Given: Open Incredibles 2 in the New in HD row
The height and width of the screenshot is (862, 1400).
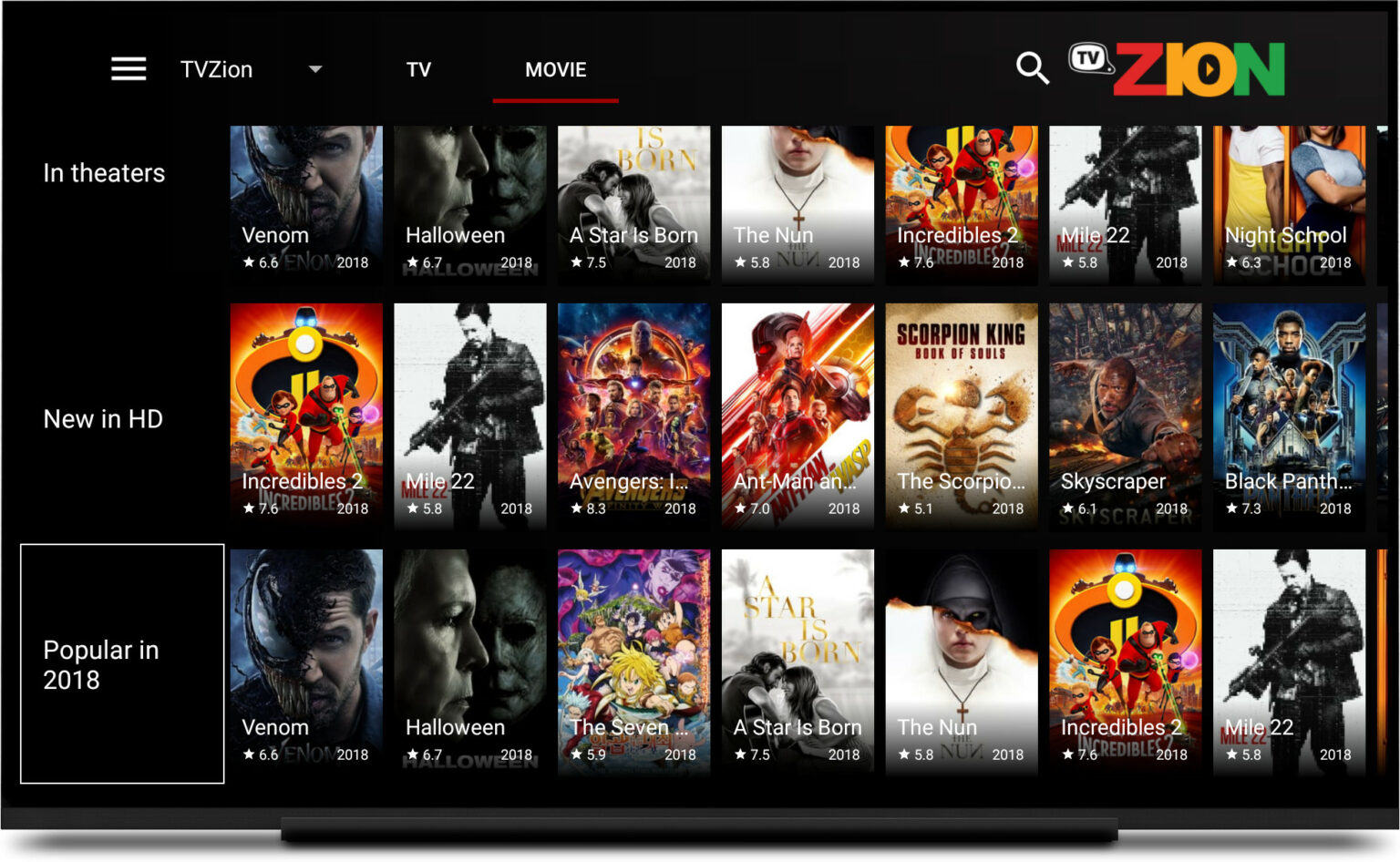Looking at the screenshot, I should point(306,416).
